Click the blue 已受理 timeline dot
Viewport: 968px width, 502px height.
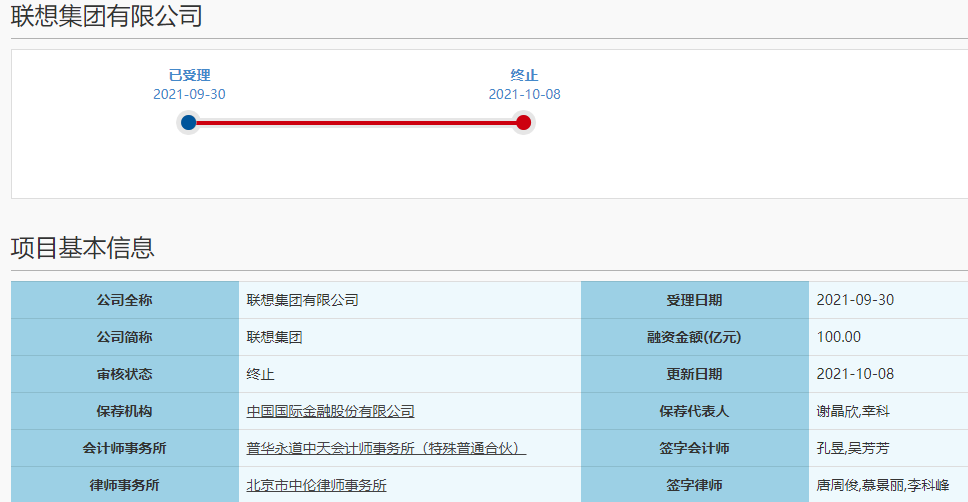point(189,122)
